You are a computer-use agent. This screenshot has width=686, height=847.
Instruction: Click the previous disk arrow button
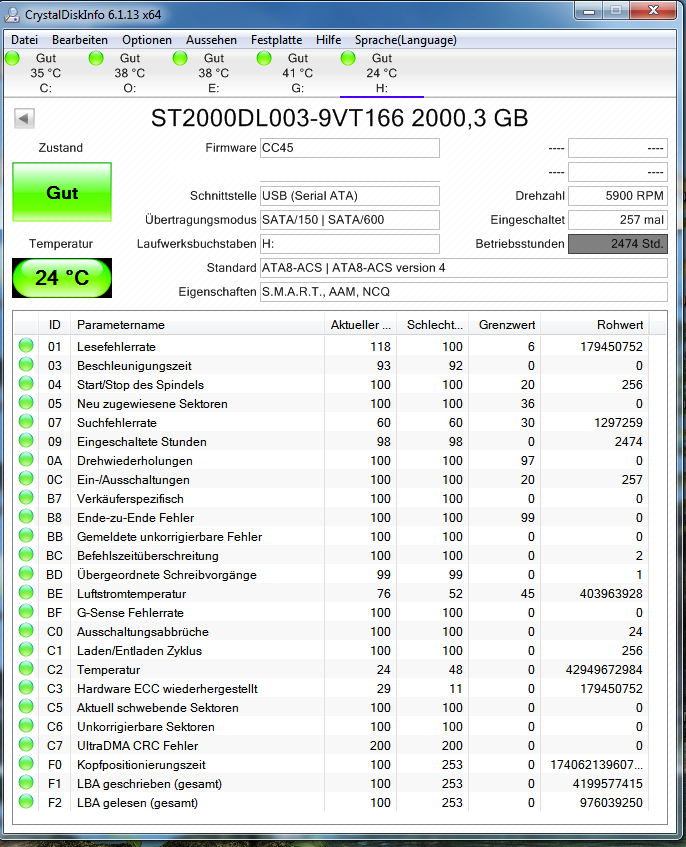click(x=24, y=118)
